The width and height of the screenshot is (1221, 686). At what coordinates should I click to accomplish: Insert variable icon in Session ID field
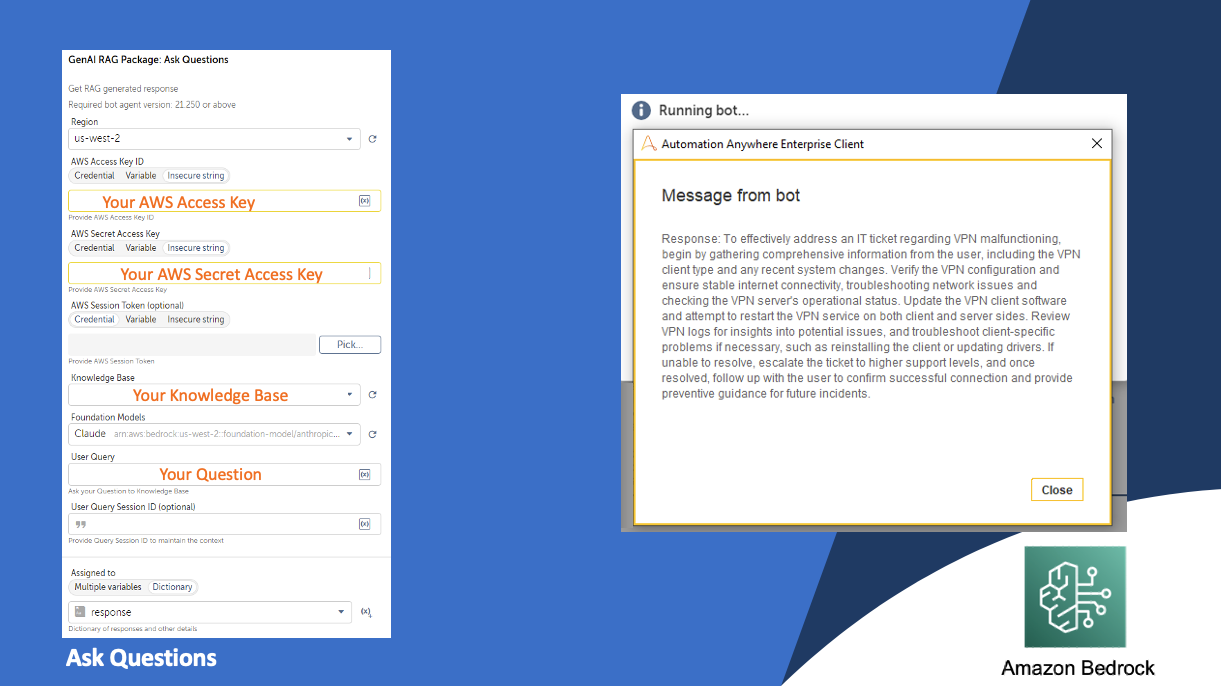coord(364,524)
